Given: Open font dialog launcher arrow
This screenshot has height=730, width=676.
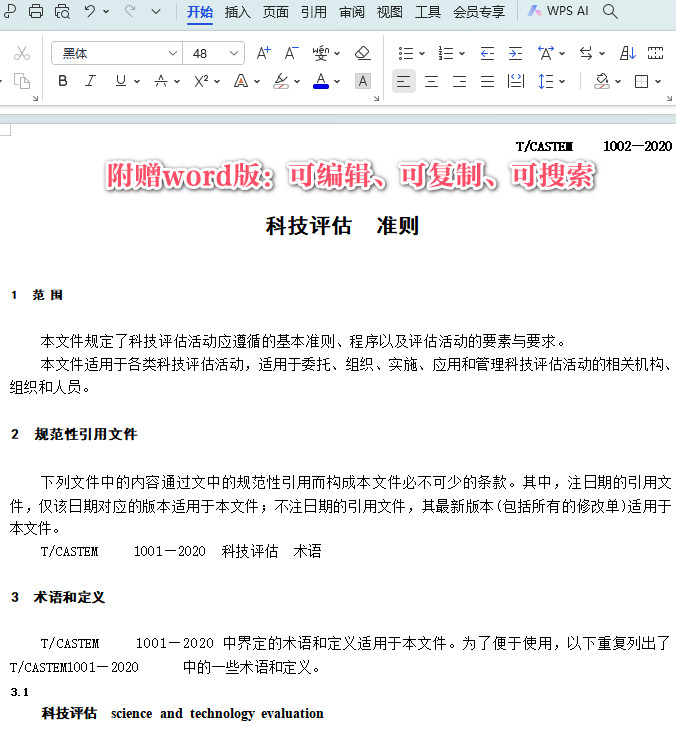Looking at the screenshot, I should 376,98.
